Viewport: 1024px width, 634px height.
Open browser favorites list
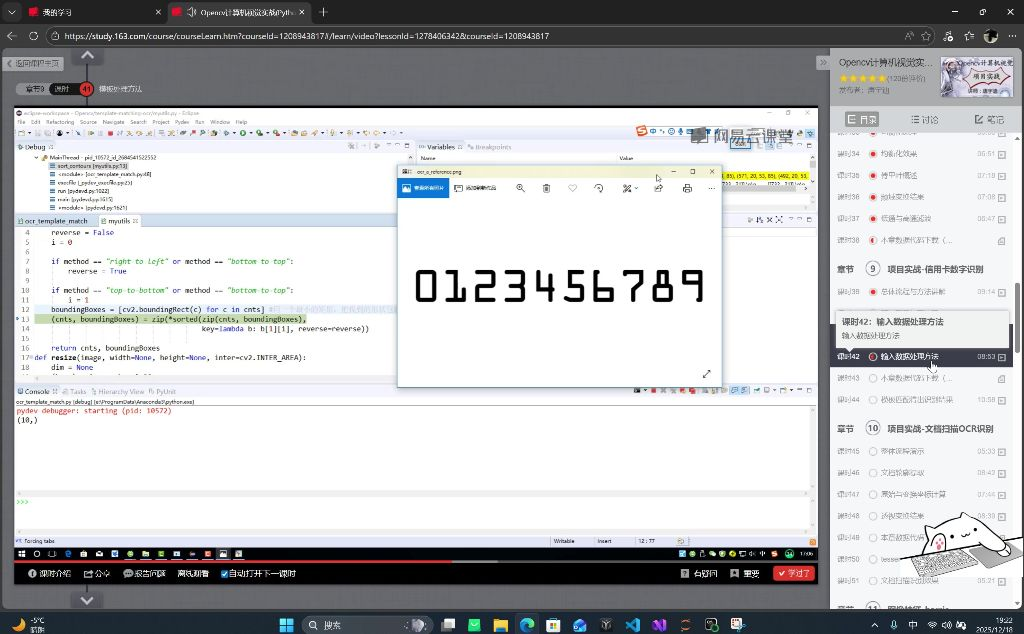pos(969,36)
